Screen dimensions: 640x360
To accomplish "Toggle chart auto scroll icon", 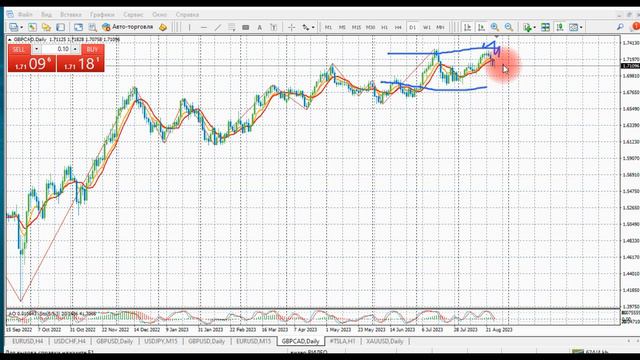I will [467, 27].
